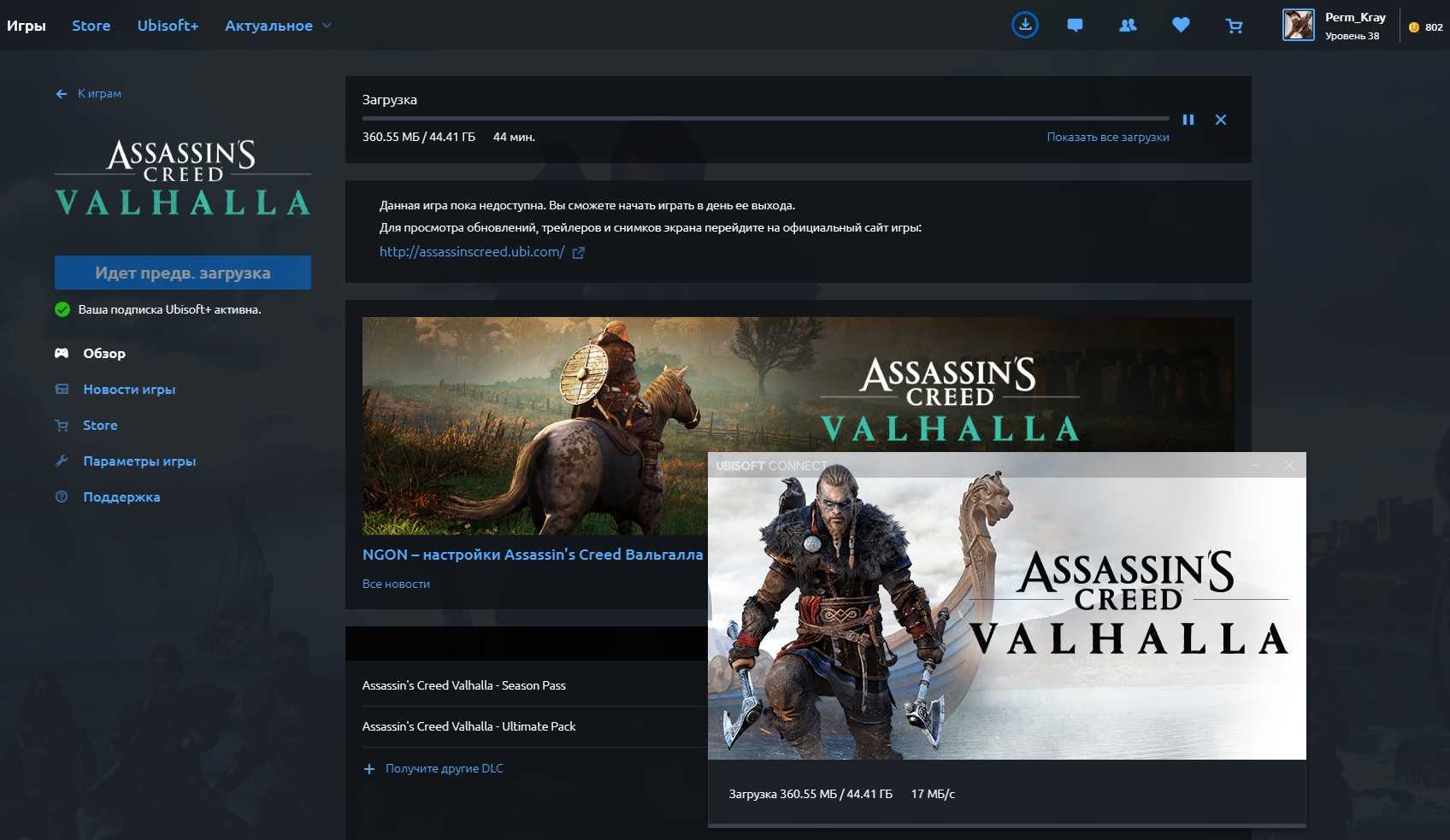Image resolution: width=1450 pixels, height=840 pixels.
Task: Click the Valhalla logo in left sidebar
Action: 183,178
